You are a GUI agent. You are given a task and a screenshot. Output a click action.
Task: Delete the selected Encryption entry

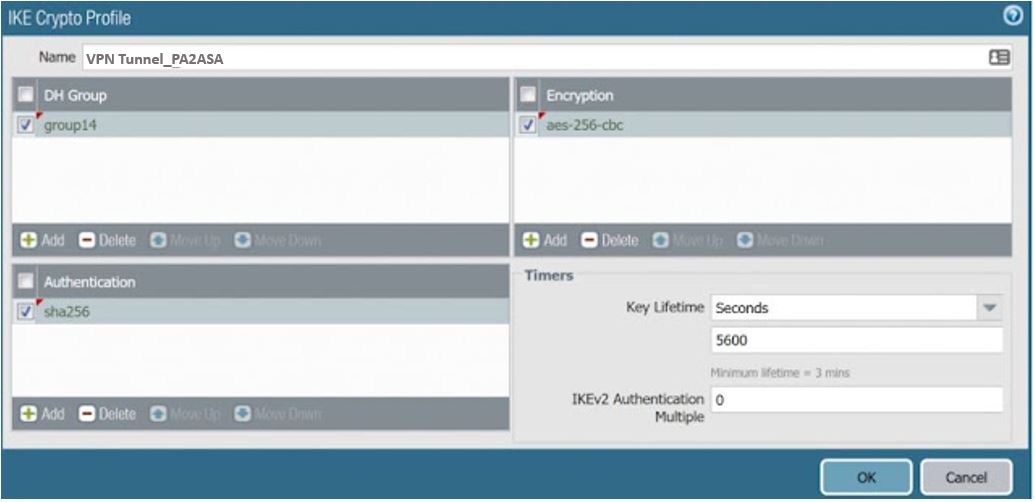pos(610,240)
